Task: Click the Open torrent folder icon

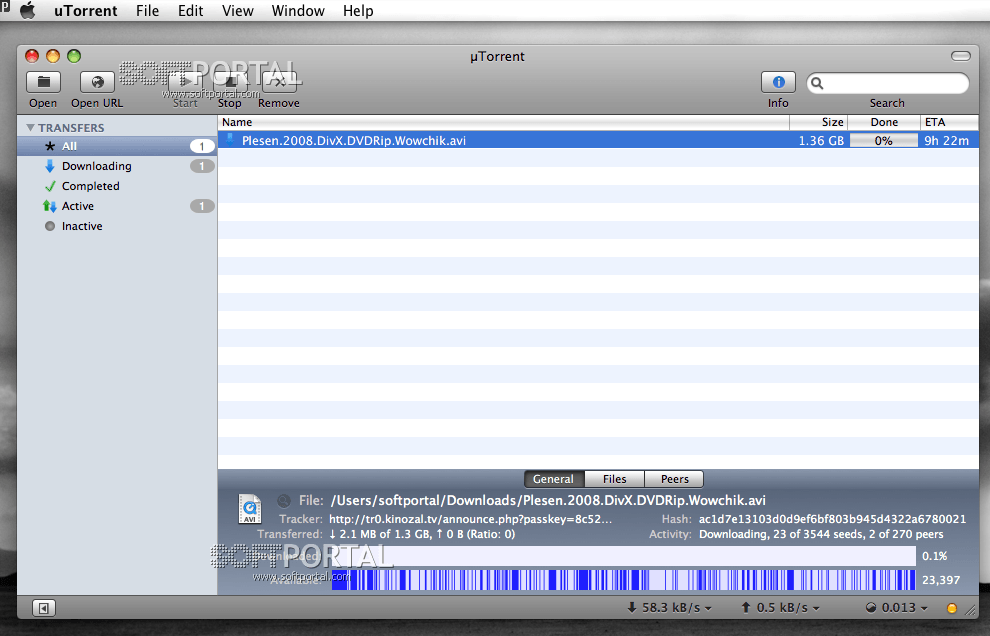Action: coord(43,82)
